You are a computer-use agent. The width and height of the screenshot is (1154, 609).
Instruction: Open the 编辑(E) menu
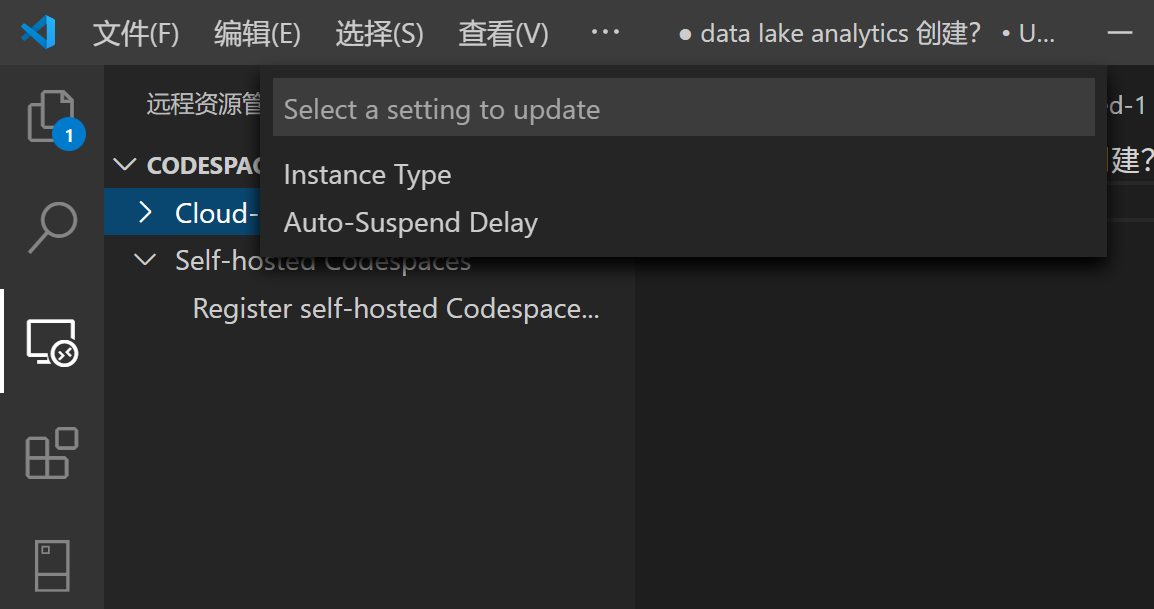coord(257,32)
